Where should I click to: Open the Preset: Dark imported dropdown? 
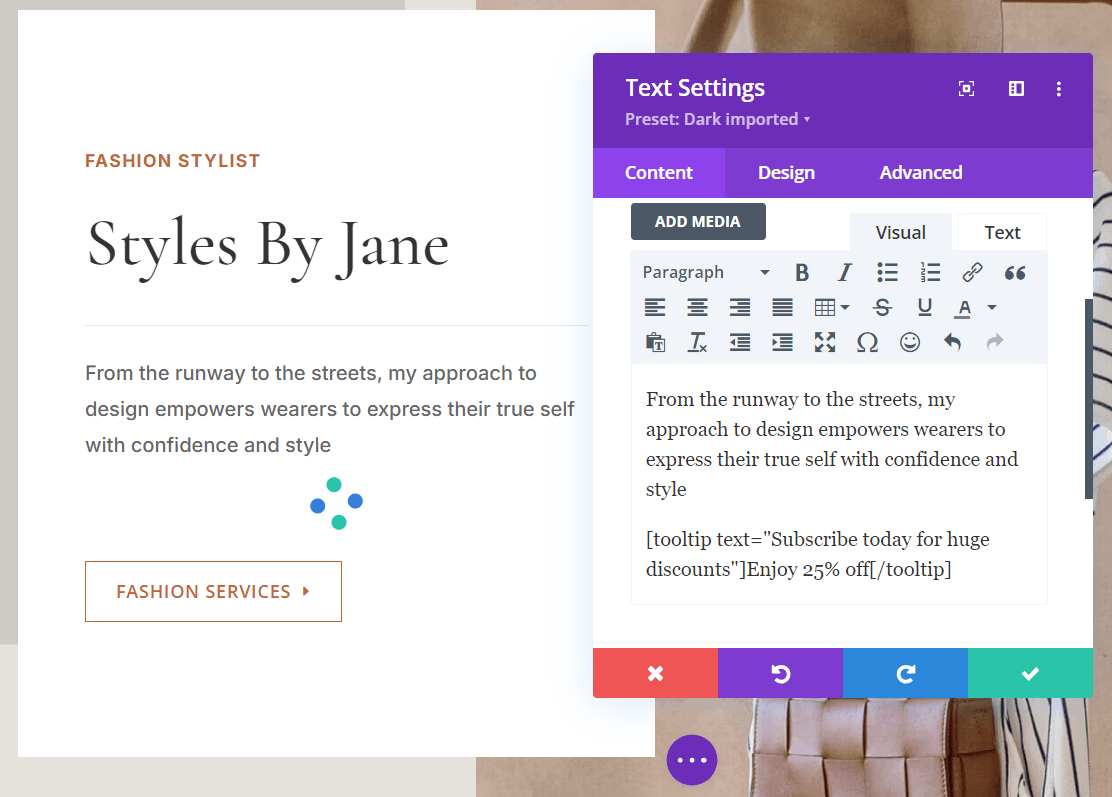pos(717,119)
